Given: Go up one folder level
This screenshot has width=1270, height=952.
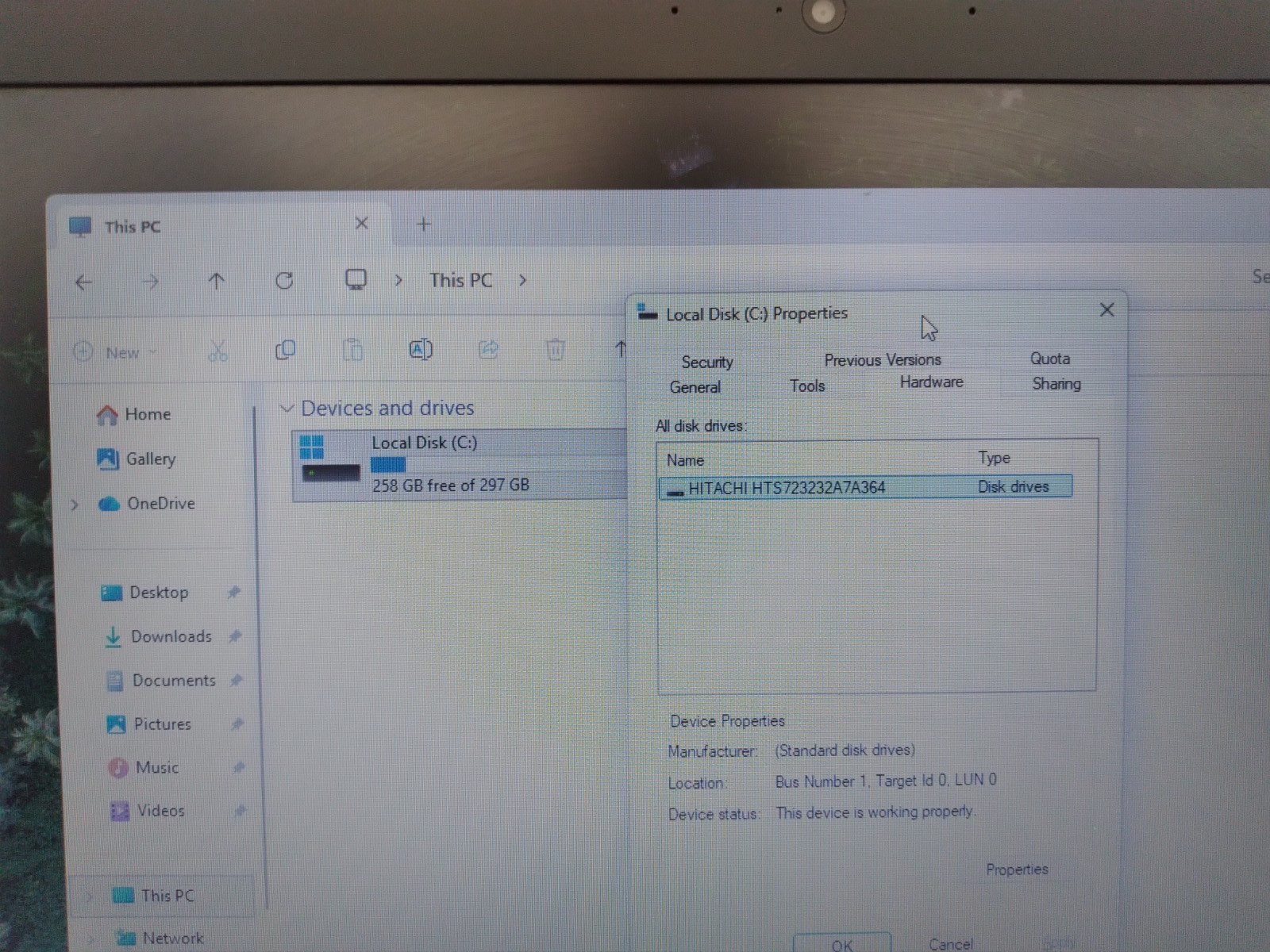Looking at the screenshot, I should [216, 281].
